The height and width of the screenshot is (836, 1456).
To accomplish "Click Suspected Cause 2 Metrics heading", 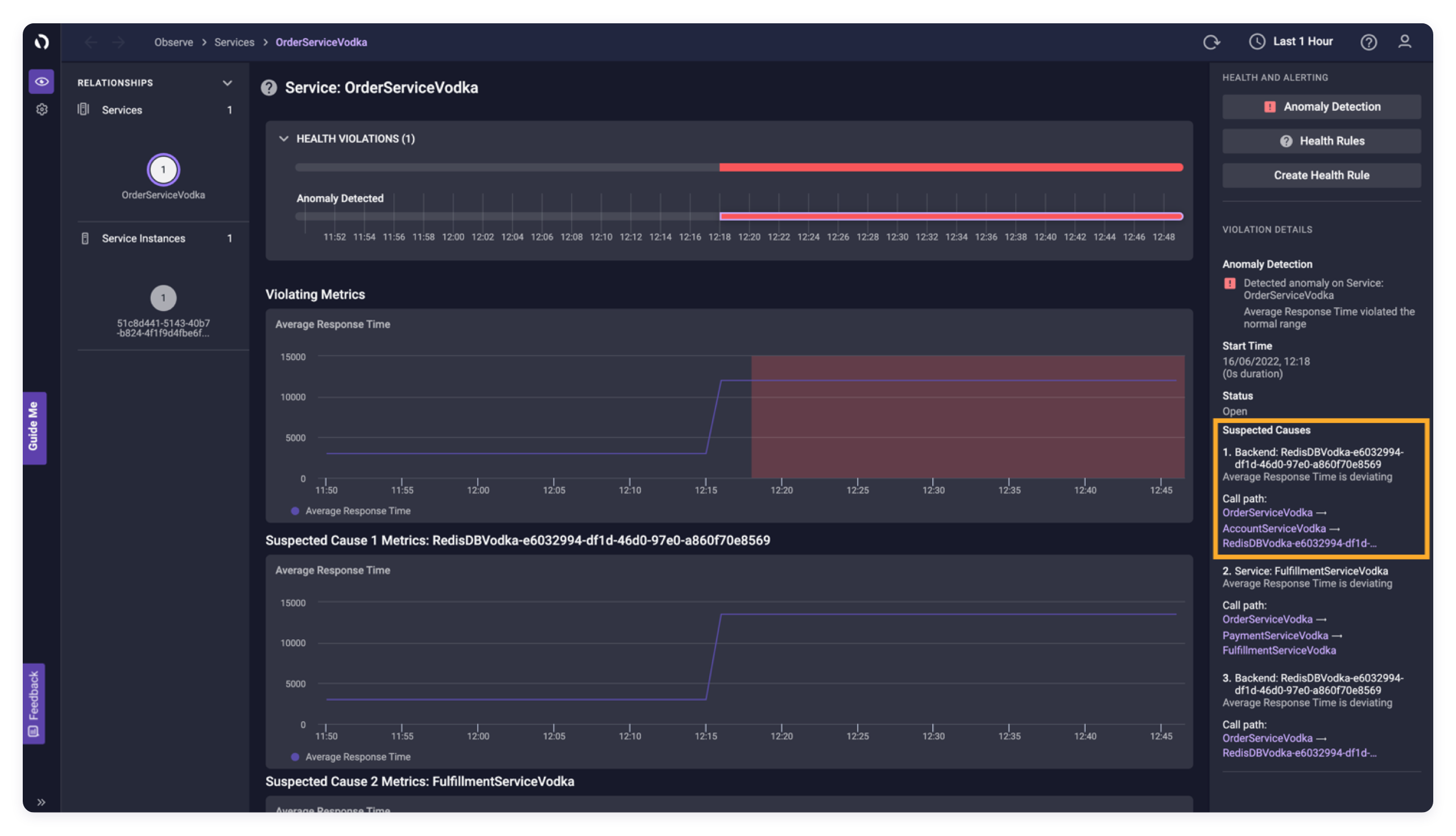I will 420,781.
